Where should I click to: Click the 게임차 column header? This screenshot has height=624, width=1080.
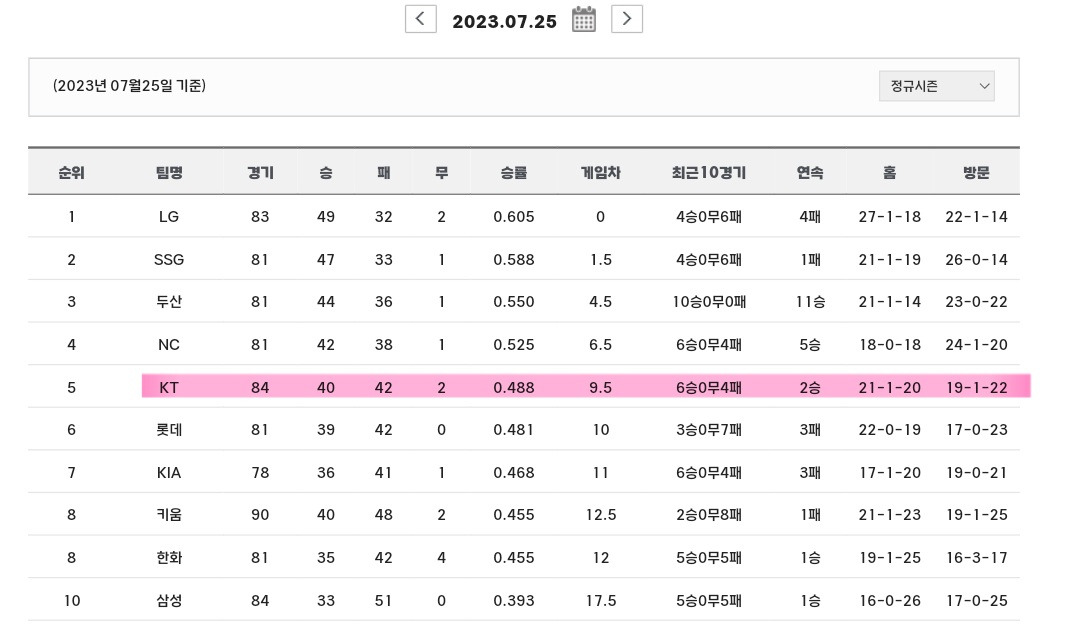click(601, 172)
